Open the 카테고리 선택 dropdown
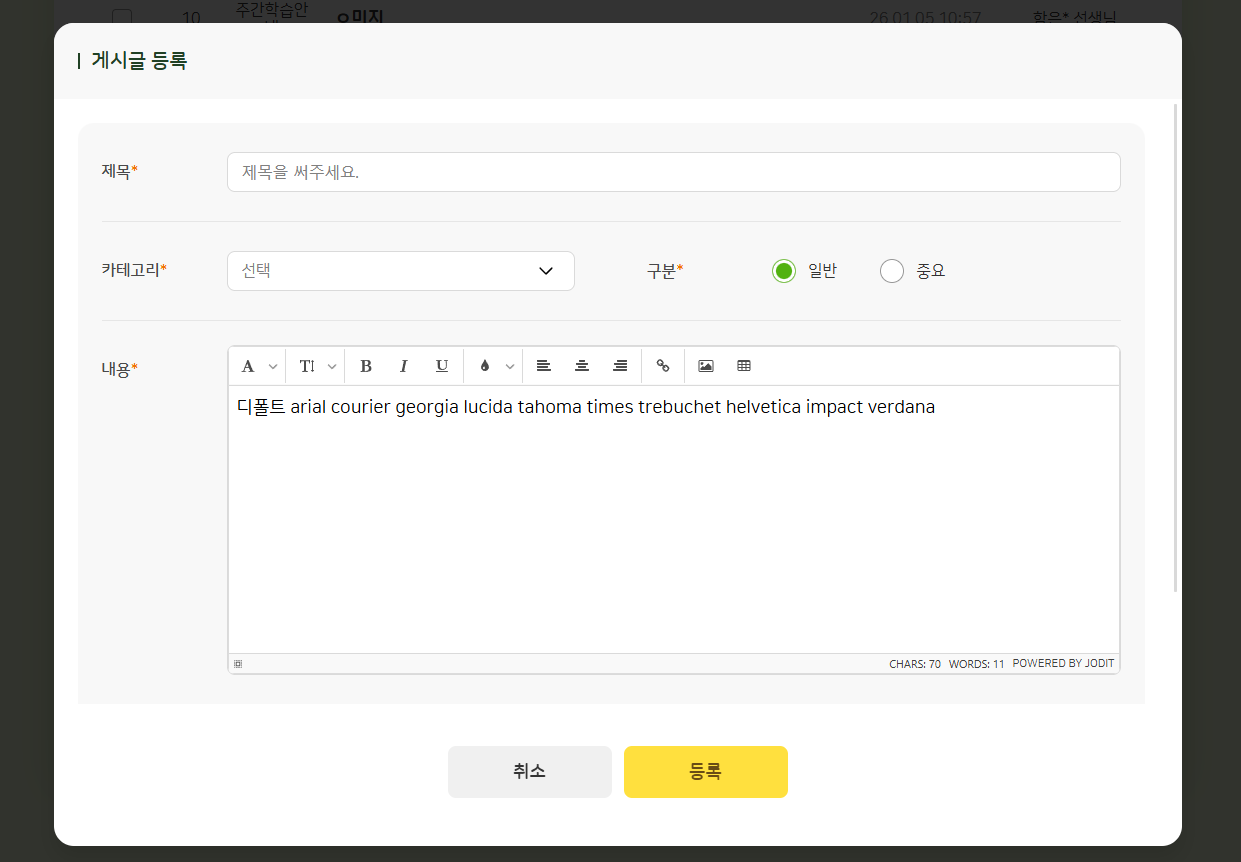Image resolution: width=1241 pixels, height=862 pixels. pos(400,271)
